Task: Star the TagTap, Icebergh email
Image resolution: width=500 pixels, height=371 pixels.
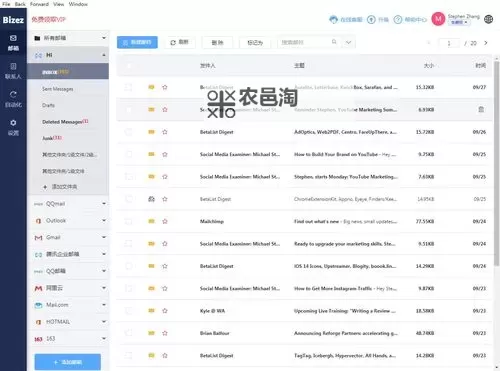Action: coord(165,355)
